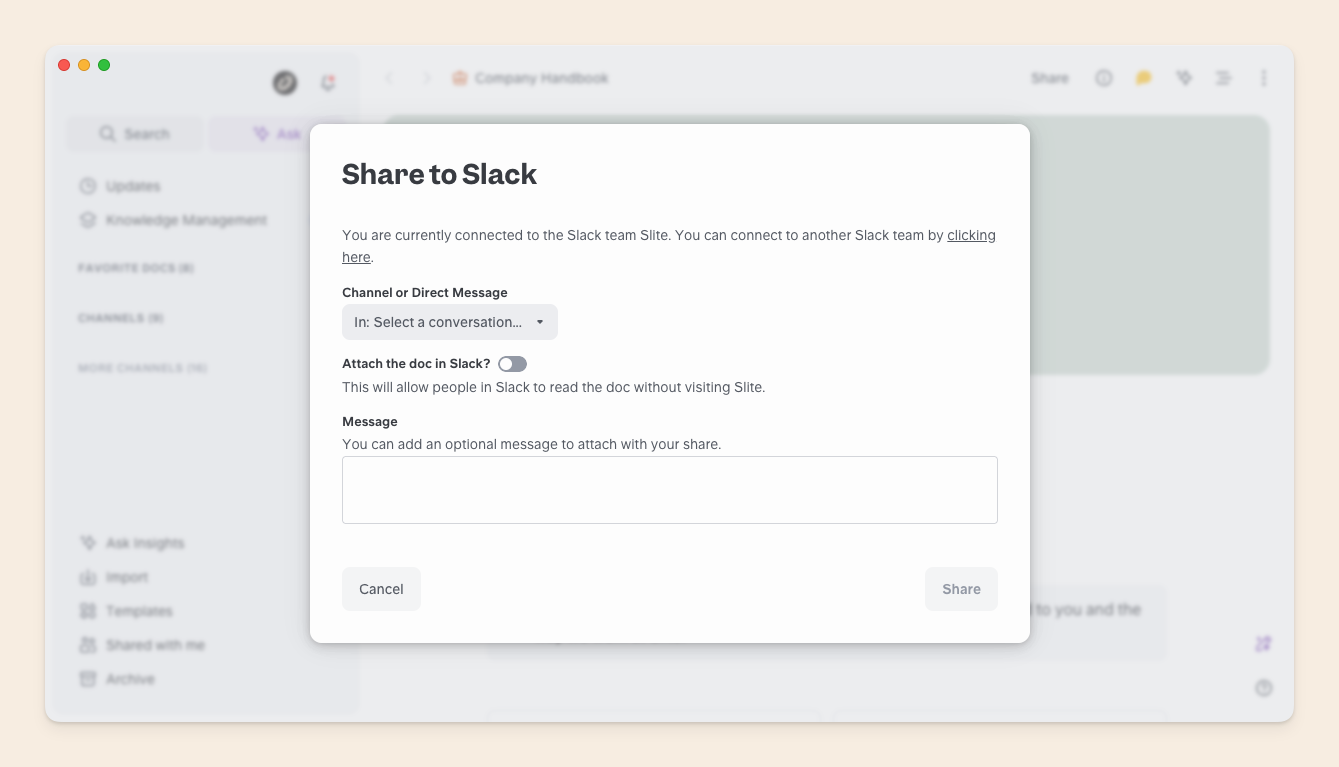
Task: Click the user avatar icon in sidebar
Action: point(285,83)
